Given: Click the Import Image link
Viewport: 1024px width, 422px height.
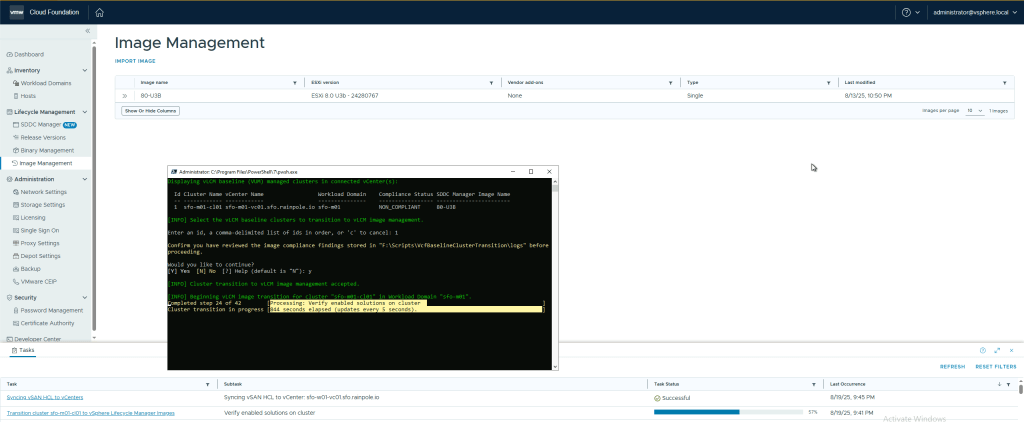Looking at the screenshot, I should pos(135,61).
